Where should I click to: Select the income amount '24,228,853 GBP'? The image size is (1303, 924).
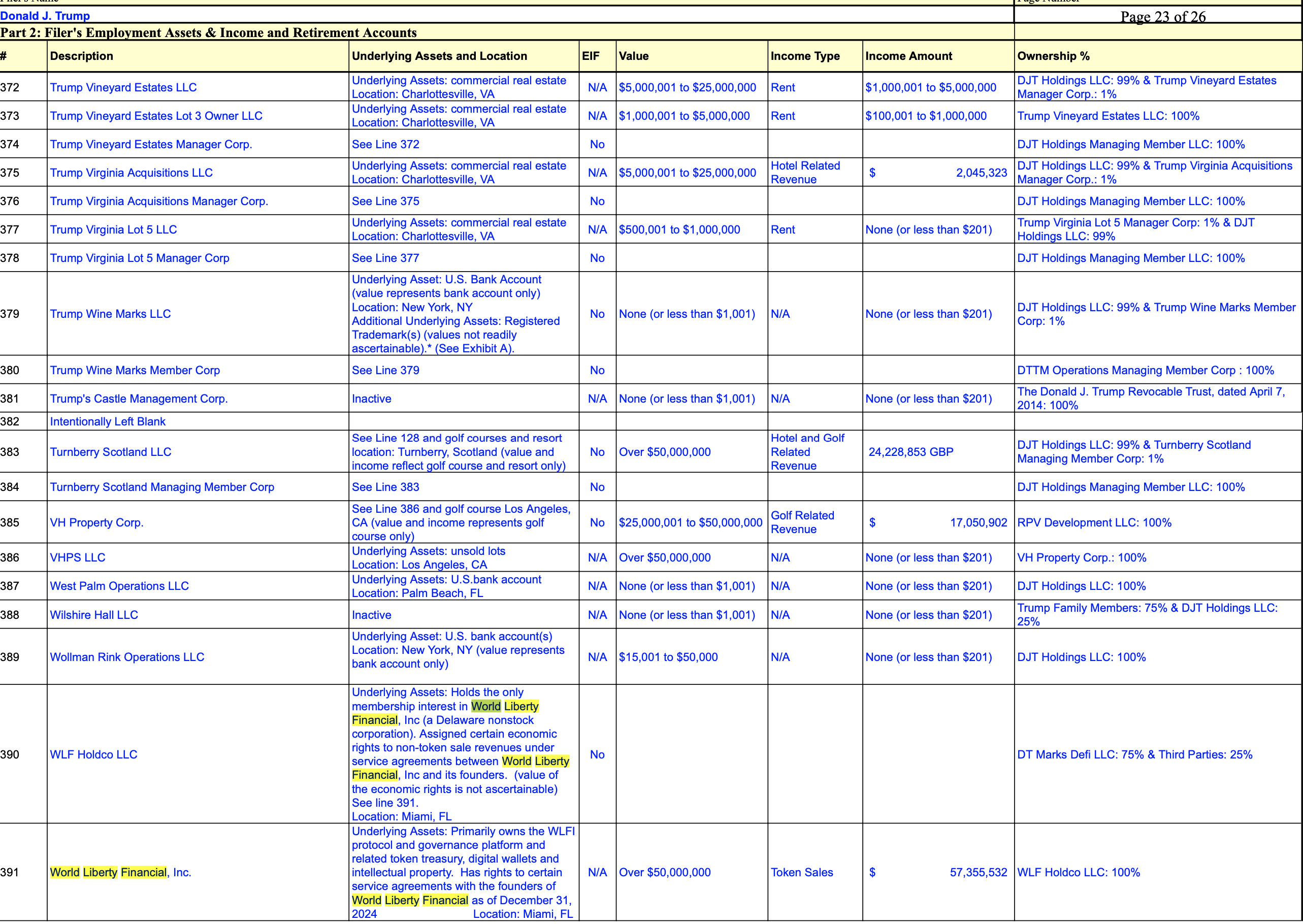tap(911, 452)
